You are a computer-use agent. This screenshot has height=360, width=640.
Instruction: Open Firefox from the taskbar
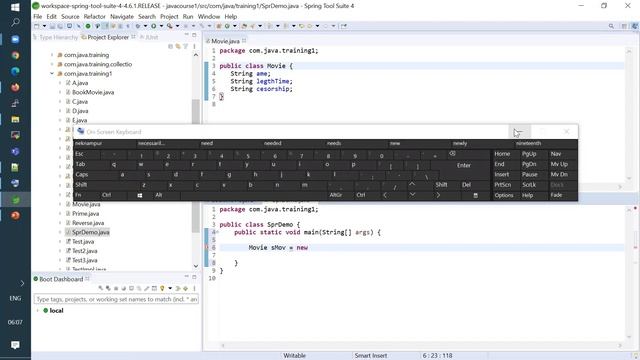(15, 87)
